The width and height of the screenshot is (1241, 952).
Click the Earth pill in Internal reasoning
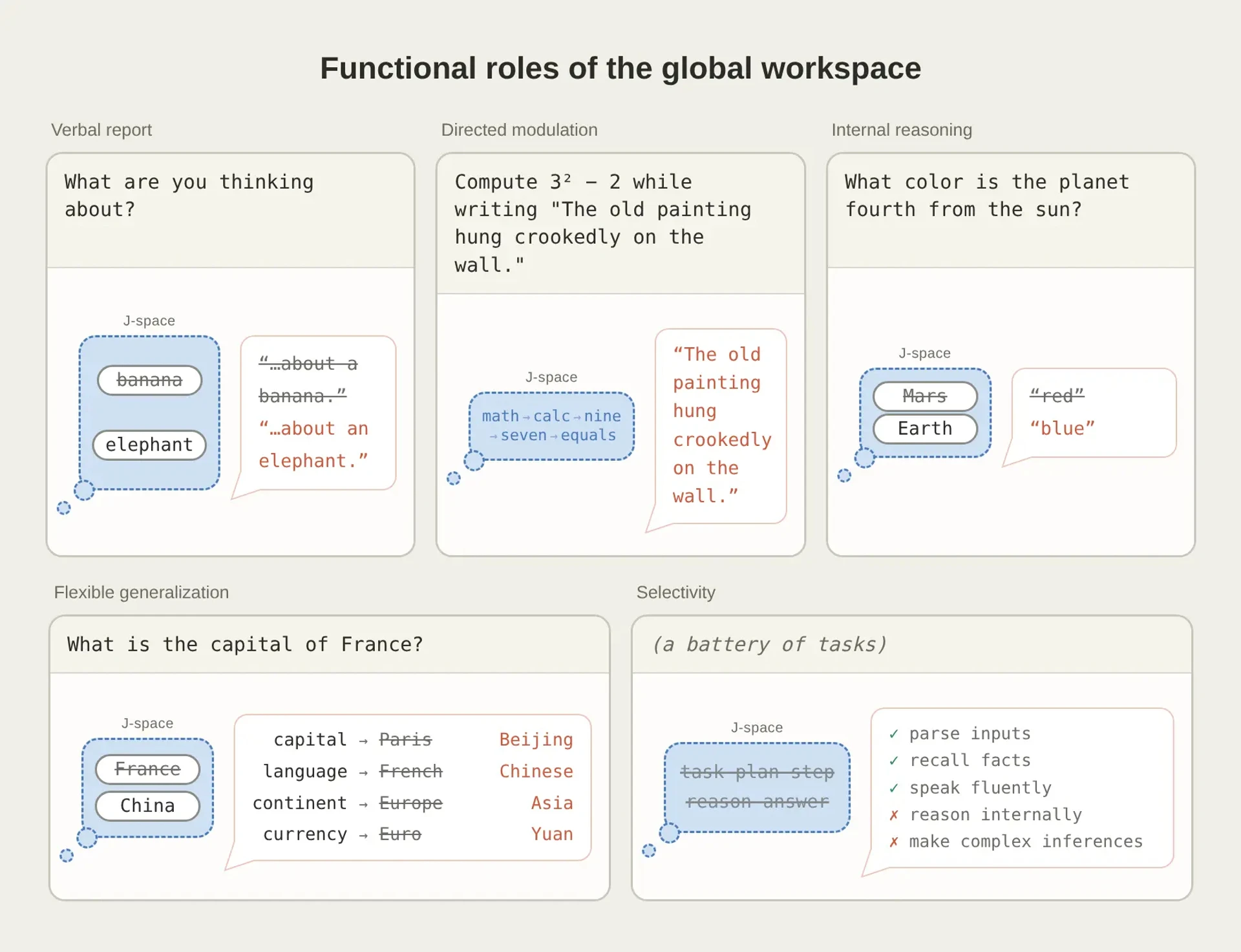(x=925, y=428)
